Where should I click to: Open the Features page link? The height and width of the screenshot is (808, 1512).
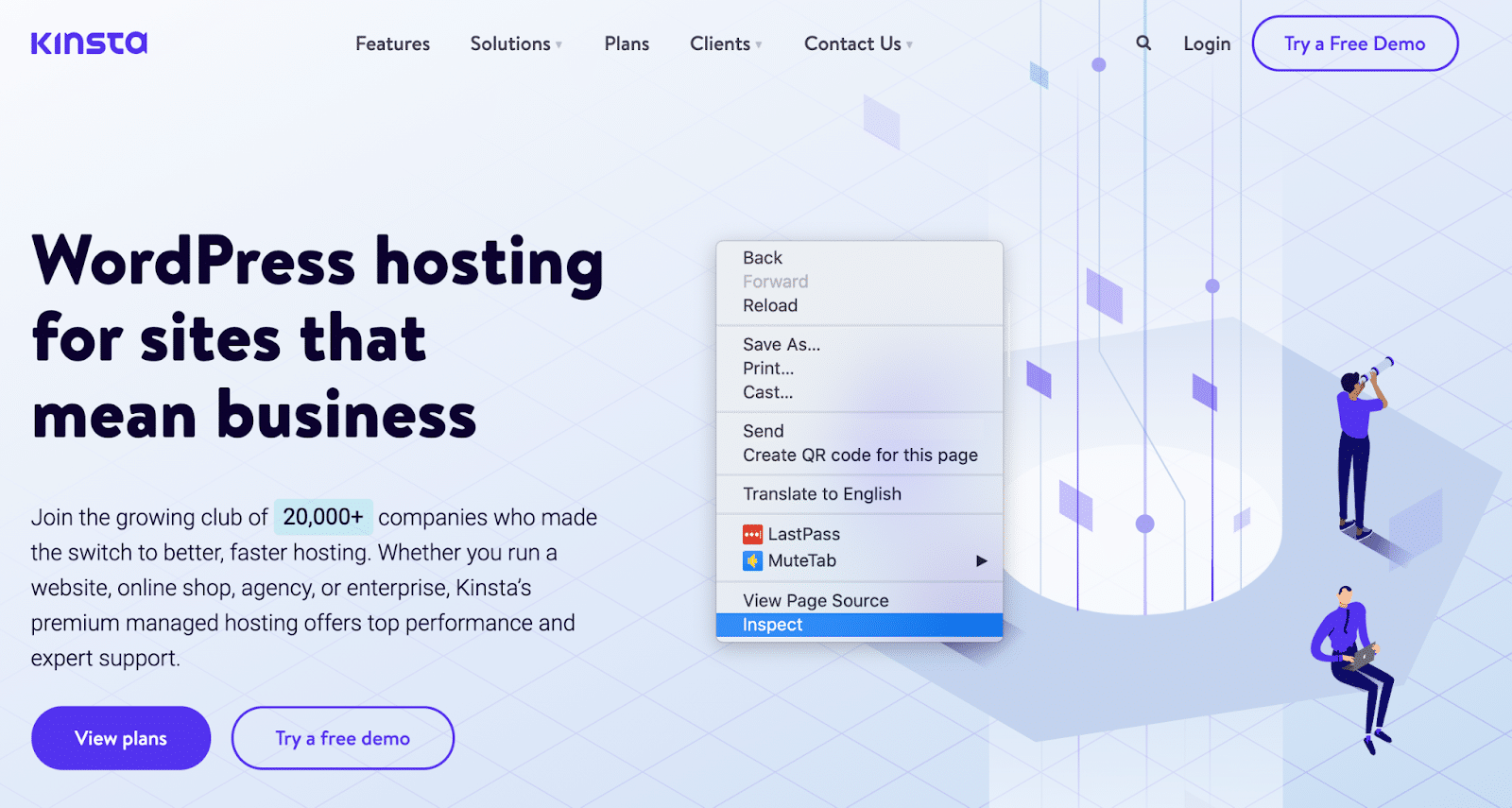click(x=392, y=43)
